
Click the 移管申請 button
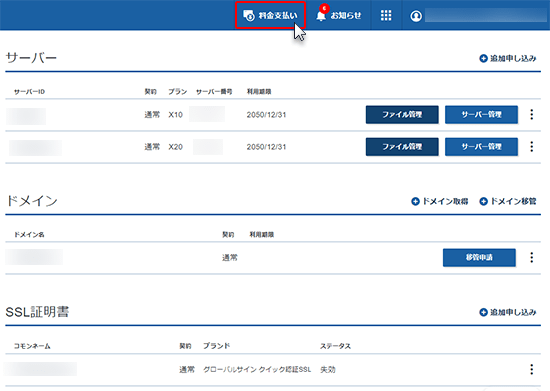pyautogui.click(x=479, y=257)
